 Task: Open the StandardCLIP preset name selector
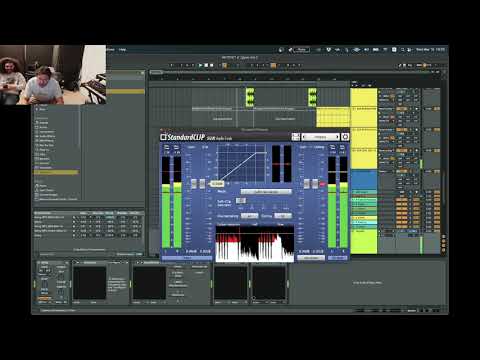pyautogui.click(x=320, y=137)
